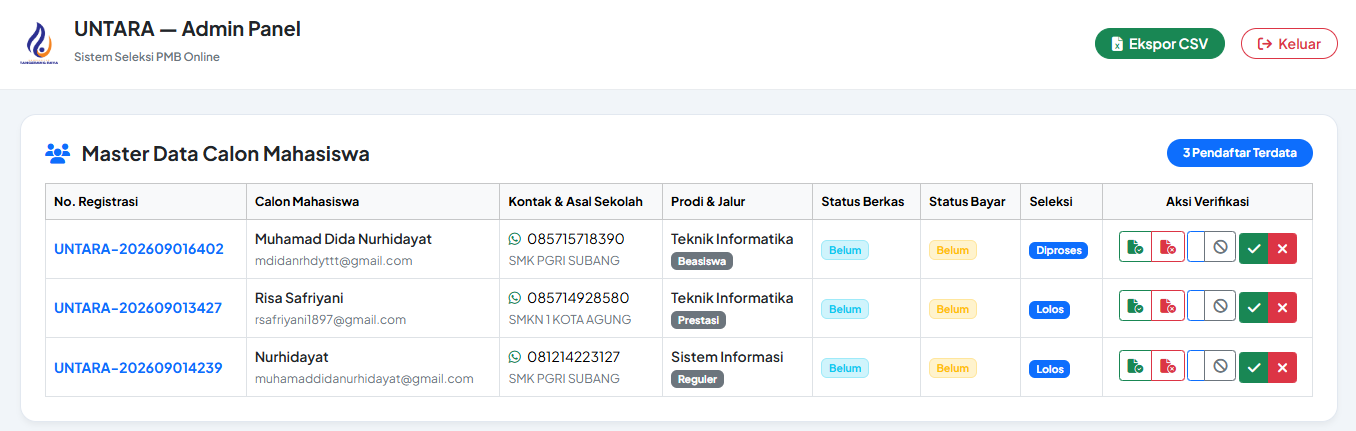
Task: Click green checkmark for UNTARA-202609016402
Action: 1253,249
